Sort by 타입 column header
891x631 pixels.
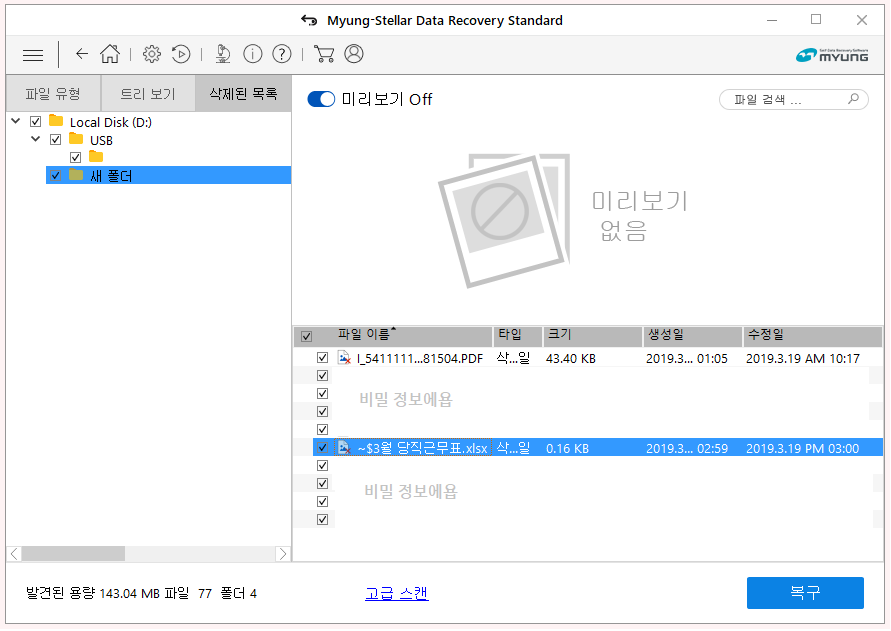(x=517, y=337)
